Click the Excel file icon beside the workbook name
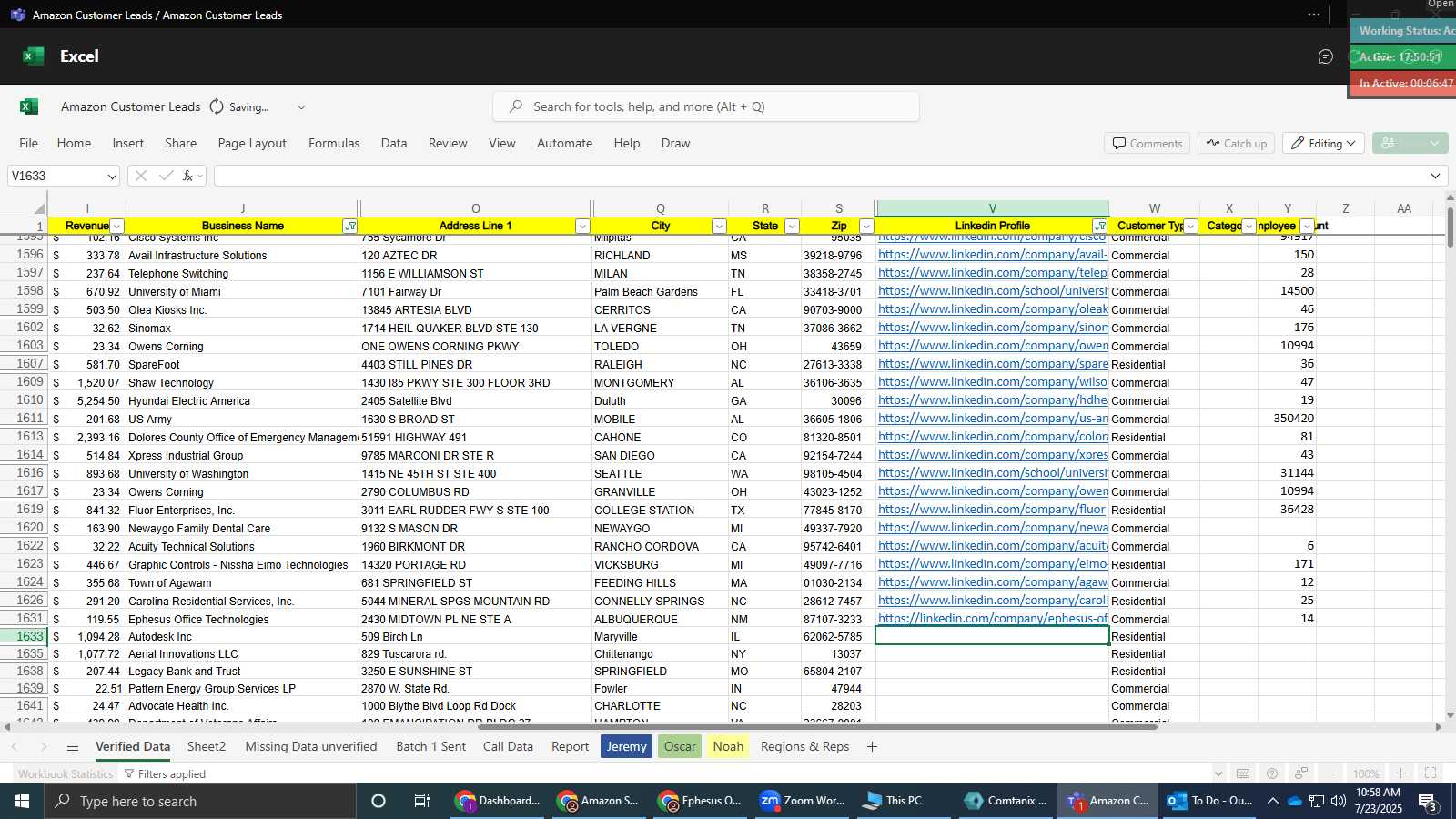The height and width of the screenshot is (819, 1456). click(29, 106)
